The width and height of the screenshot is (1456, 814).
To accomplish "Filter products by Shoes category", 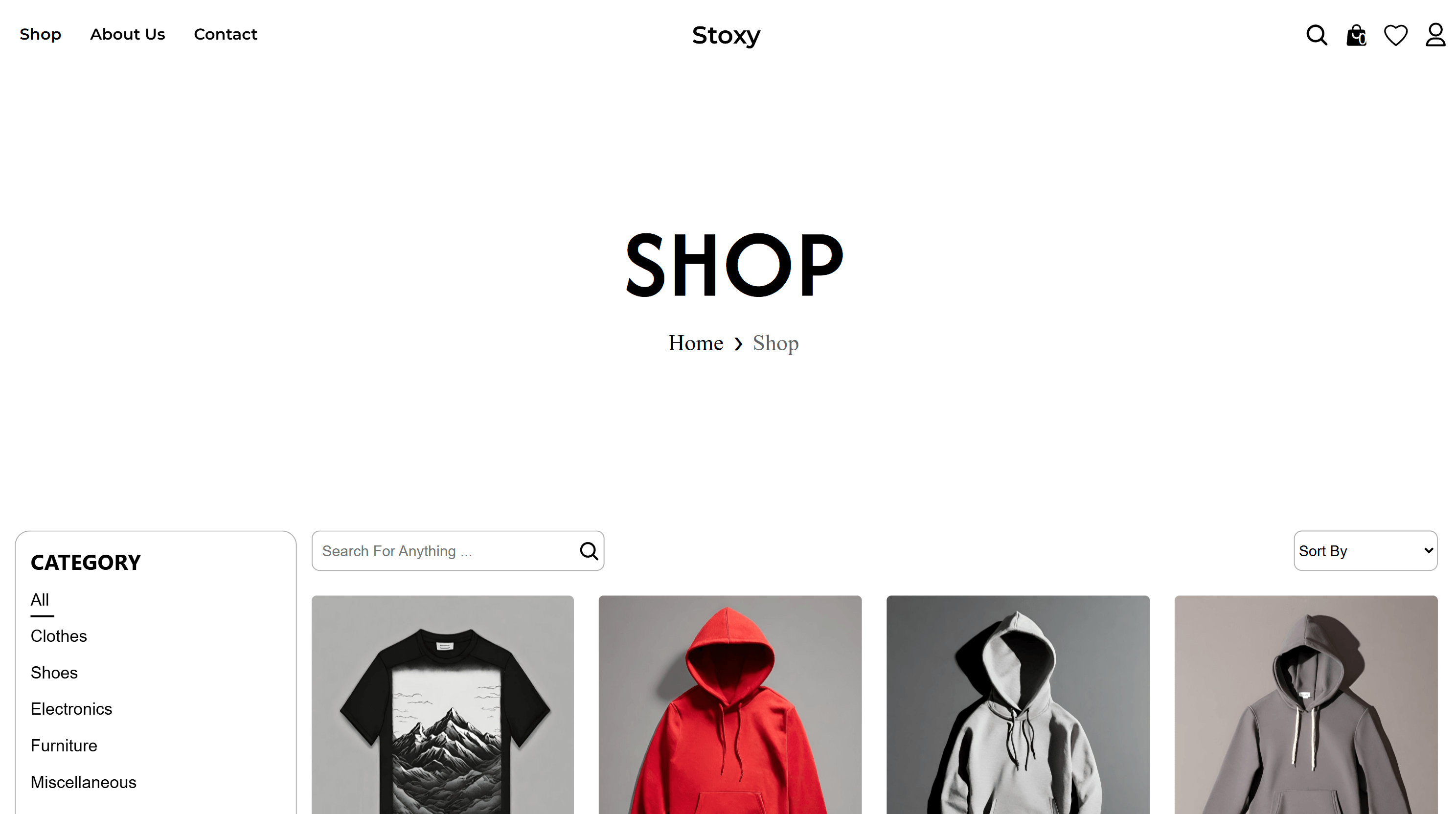I will (54, 673).
